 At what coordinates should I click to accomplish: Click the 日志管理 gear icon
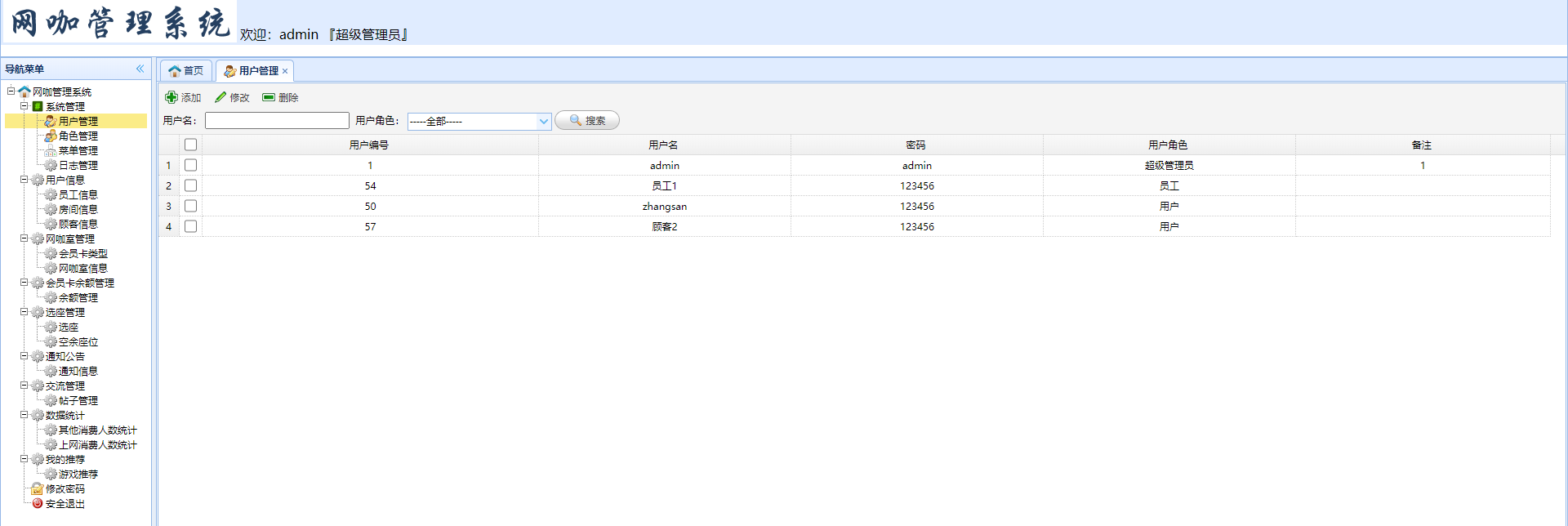tap(51, 165)
